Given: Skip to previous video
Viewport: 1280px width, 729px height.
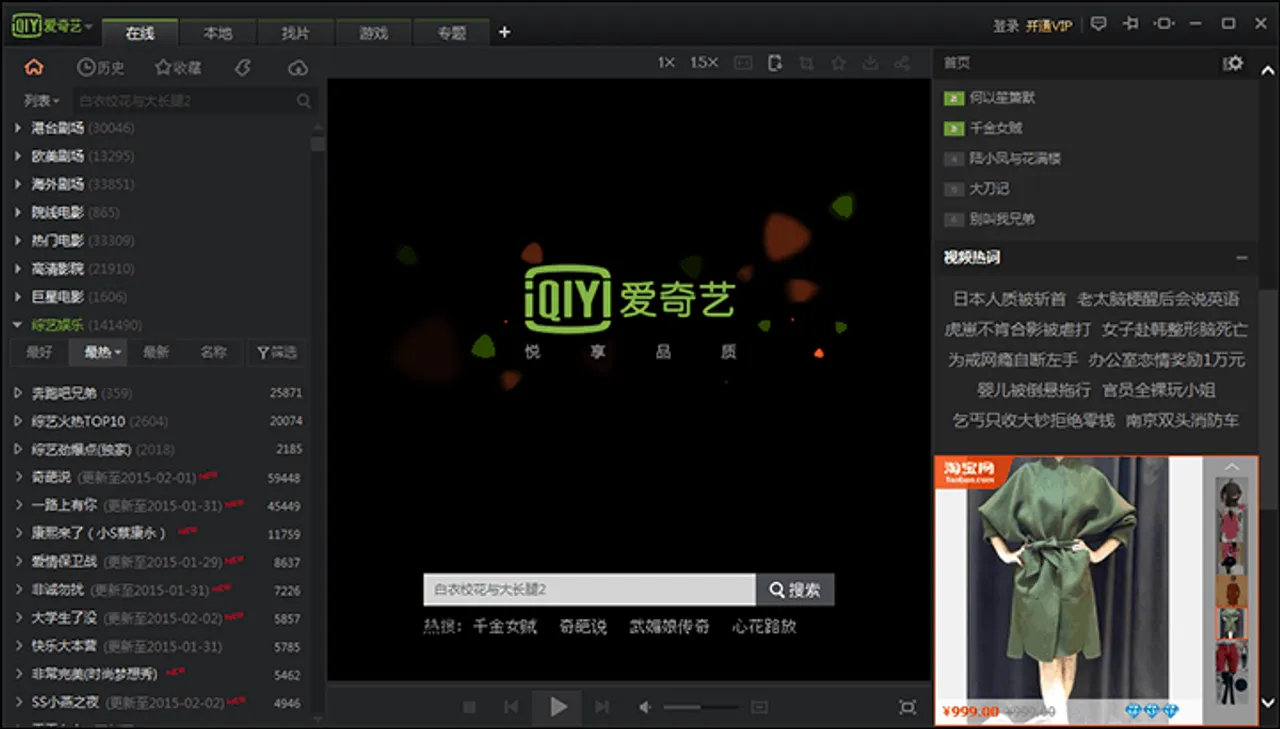Looking at the screenshot, I should [x=511, y=707].
